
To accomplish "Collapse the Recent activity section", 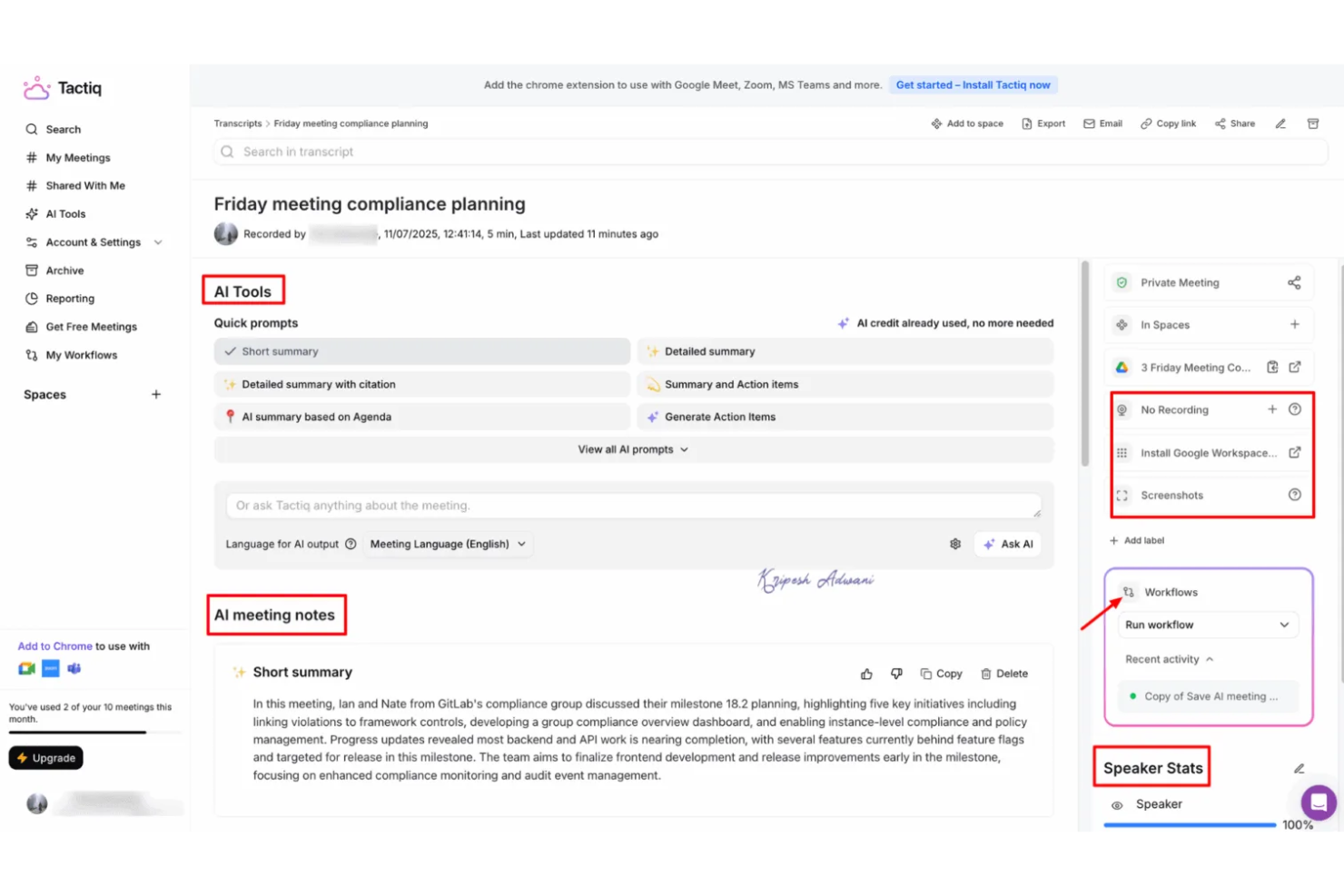I will coord(1170,659).
